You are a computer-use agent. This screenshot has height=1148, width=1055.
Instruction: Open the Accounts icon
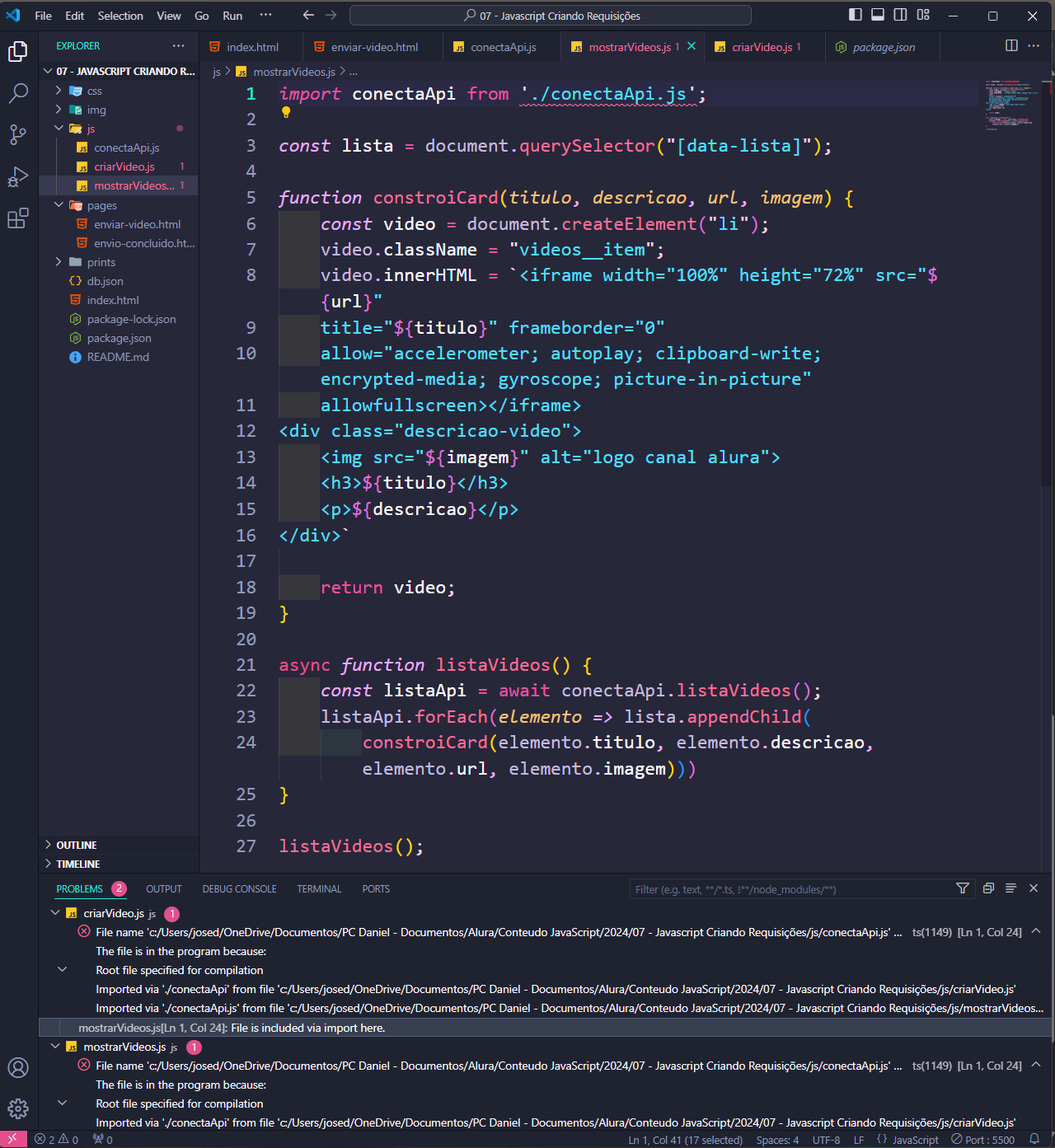(x=18, y=1068)
